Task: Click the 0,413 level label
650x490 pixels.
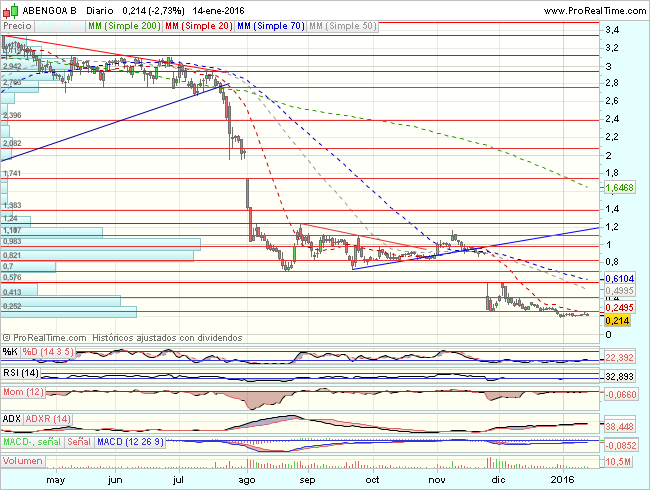Action: coord(12,292)
